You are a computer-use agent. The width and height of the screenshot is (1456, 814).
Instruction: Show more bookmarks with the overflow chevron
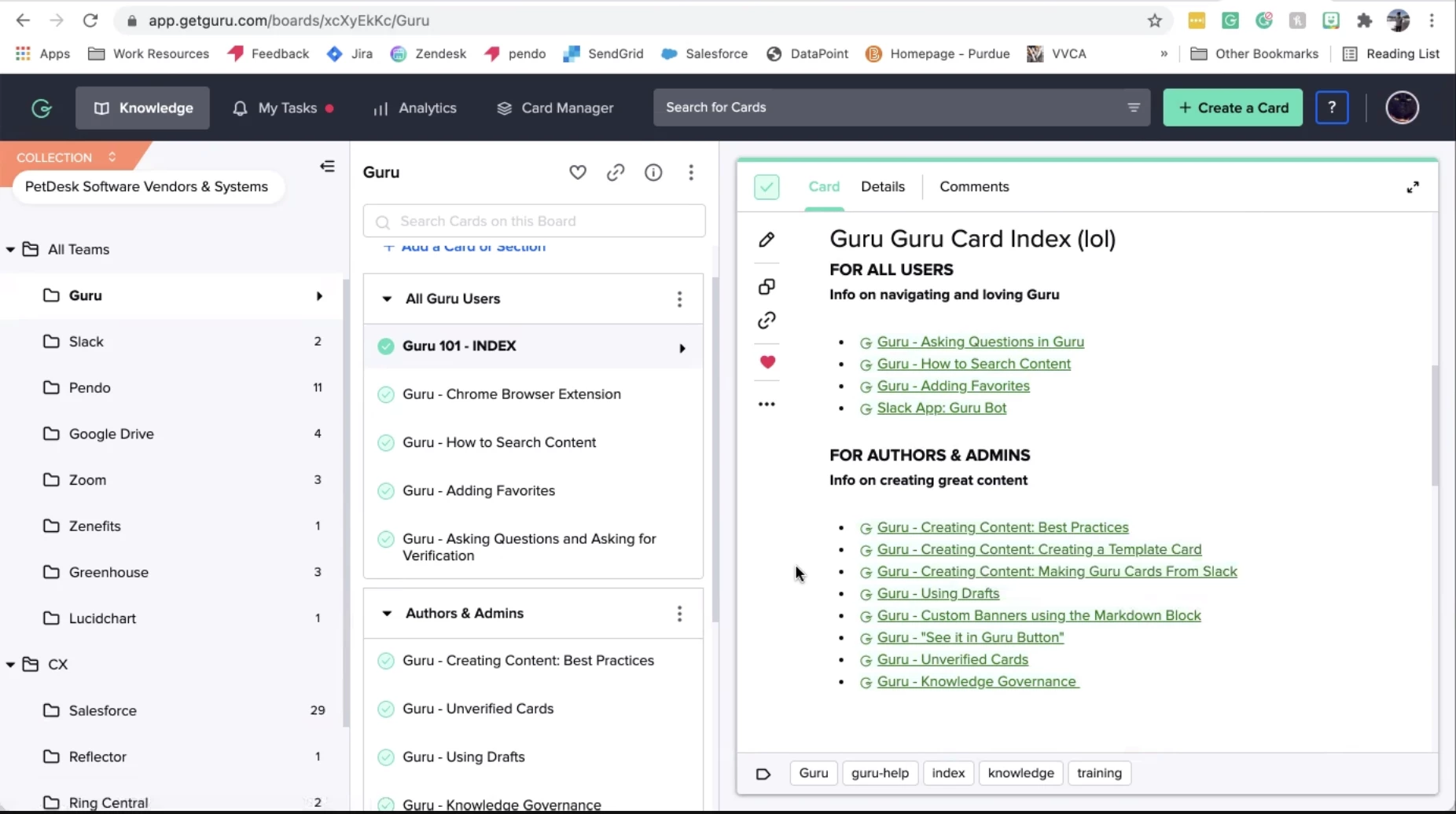point(1164,53)
